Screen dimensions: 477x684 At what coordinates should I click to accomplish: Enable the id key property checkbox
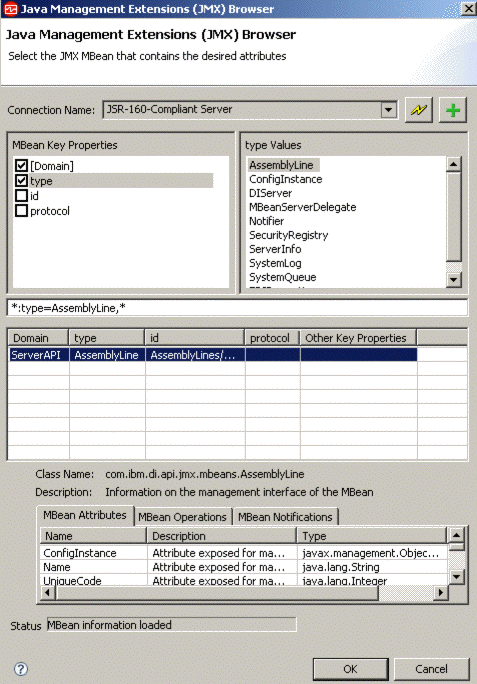(21, 195)
